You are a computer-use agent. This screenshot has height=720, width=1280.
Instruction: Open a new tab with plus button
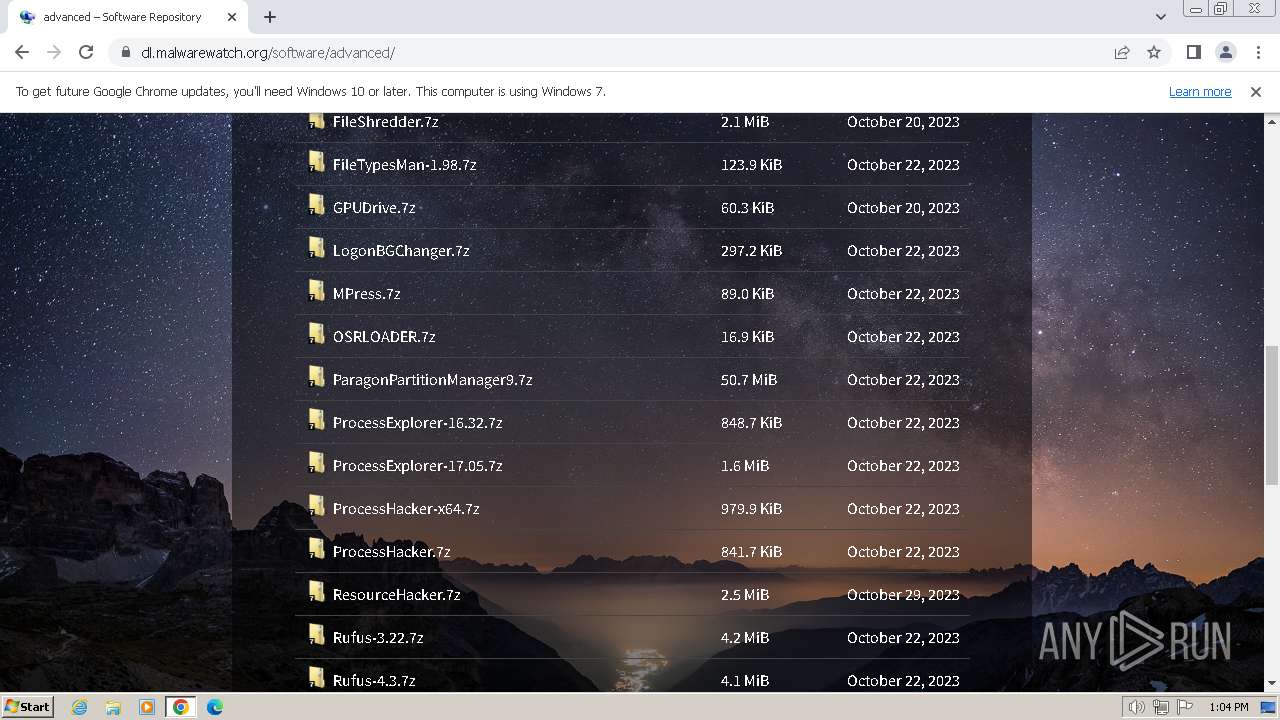270,17
